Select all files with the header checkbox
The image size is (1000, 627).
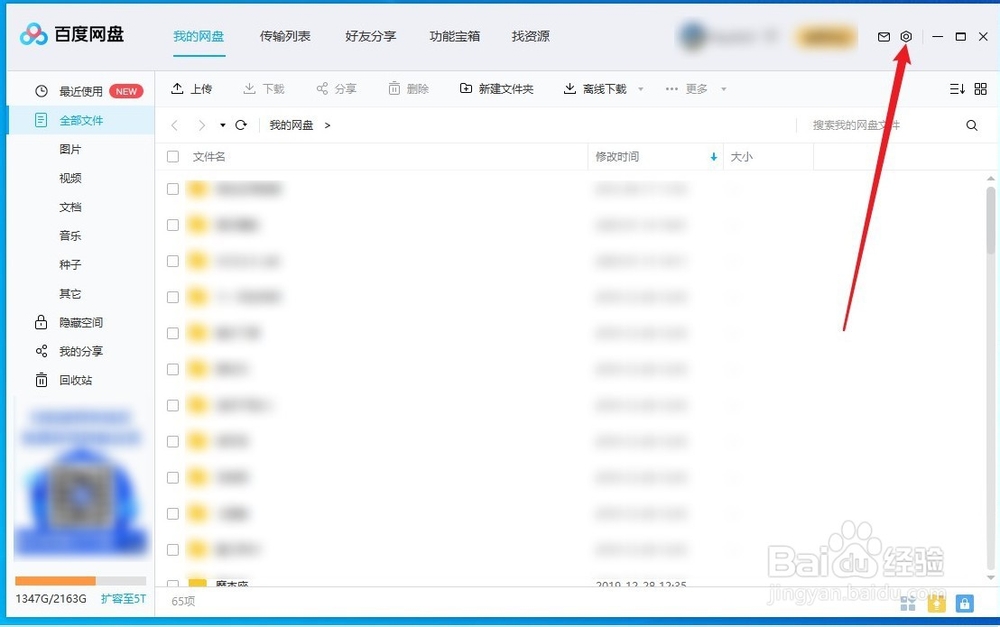pyautogui.click(x=172, y=156)
